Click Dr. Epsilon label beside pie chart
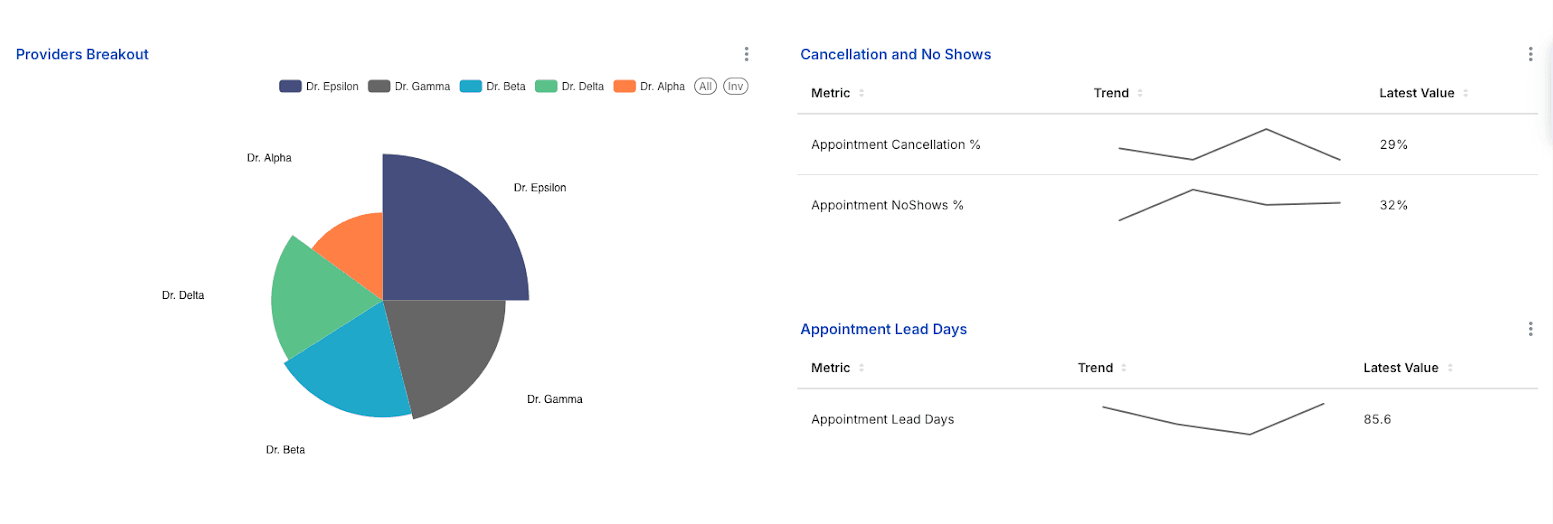 540,187
